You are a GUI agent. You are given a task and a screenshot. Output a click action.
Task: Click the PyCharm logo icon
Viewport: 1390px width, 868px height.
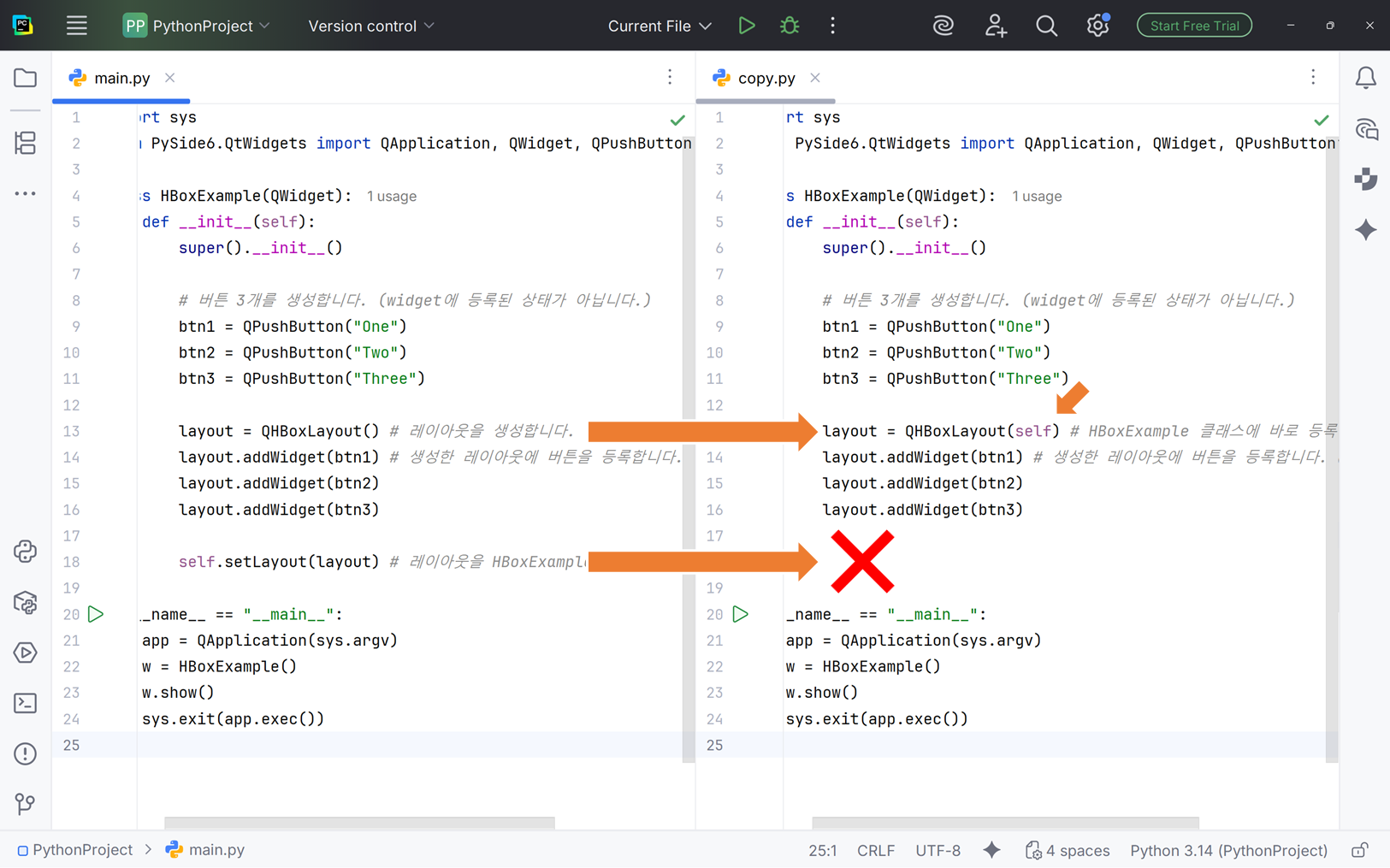pyautogui.click(x=23, y=26)
